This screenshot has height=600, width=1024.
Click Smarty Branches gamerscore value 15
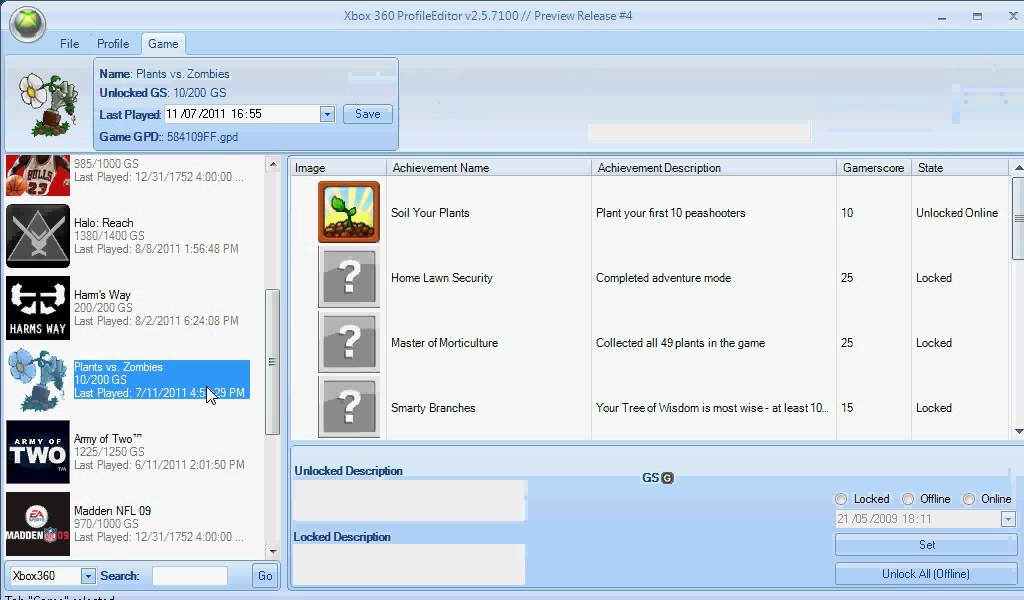pos(847,408)
